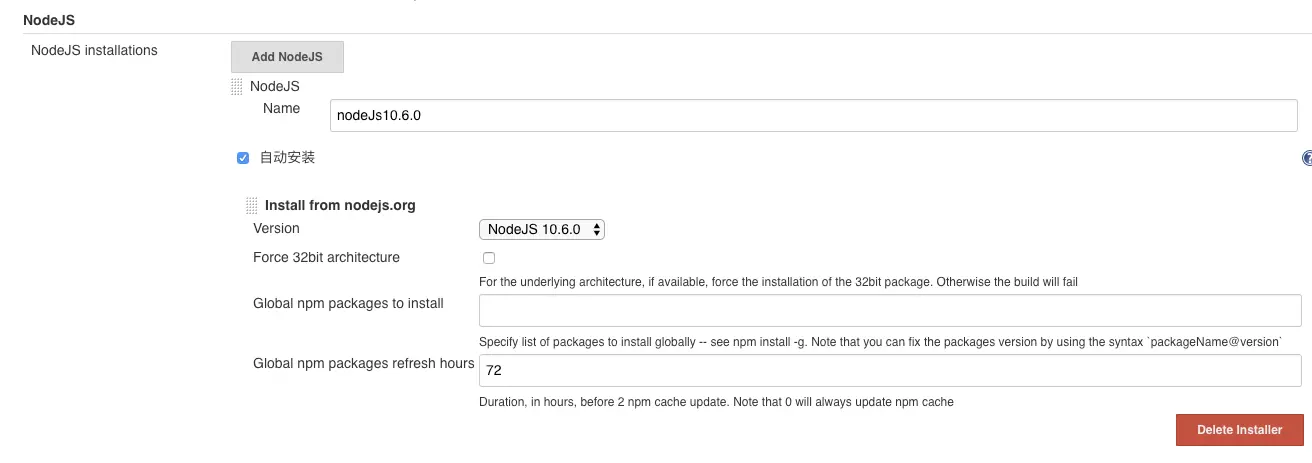Click the Version label
The image size is (1312, 463).
[x=276, y=228]
